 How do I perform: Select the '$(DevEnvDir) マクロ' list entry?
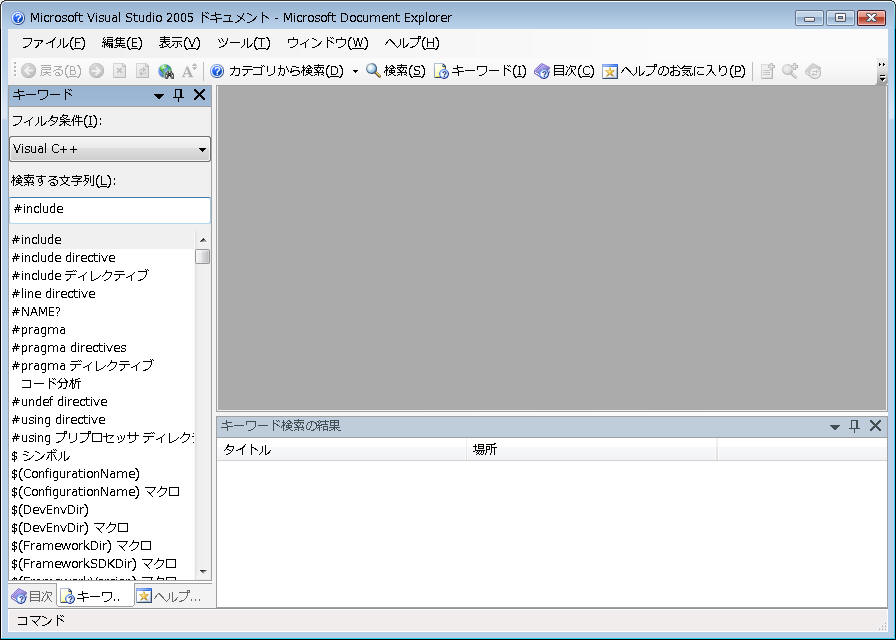tap(103, 527)
